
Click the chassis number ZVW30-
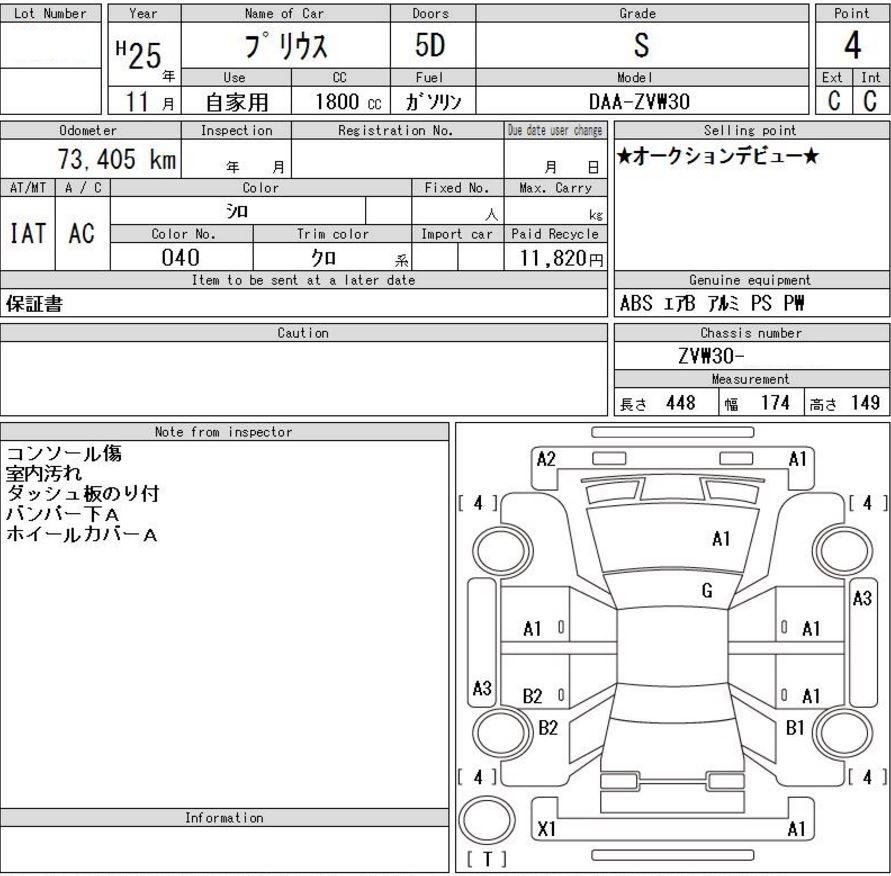pyautogui.click(x=710, y=356)
